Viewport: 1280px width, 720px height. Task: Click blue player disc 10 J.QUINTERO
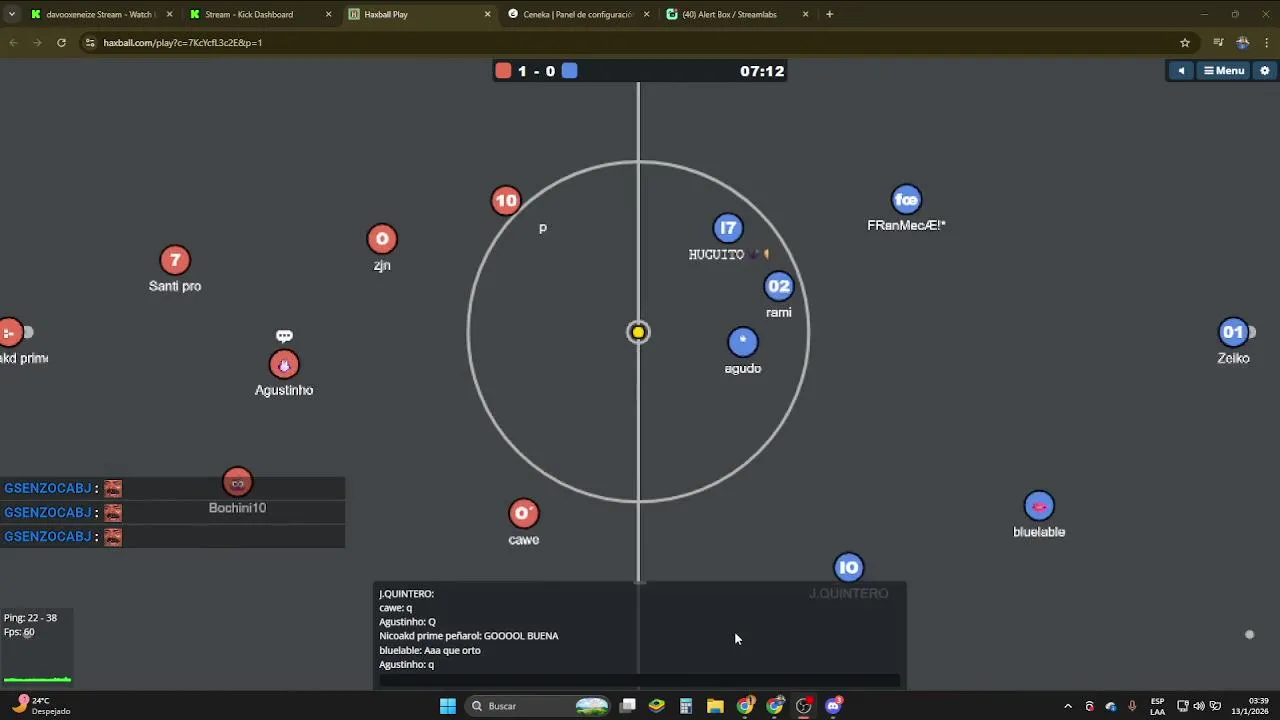click(x=848, y=568)
